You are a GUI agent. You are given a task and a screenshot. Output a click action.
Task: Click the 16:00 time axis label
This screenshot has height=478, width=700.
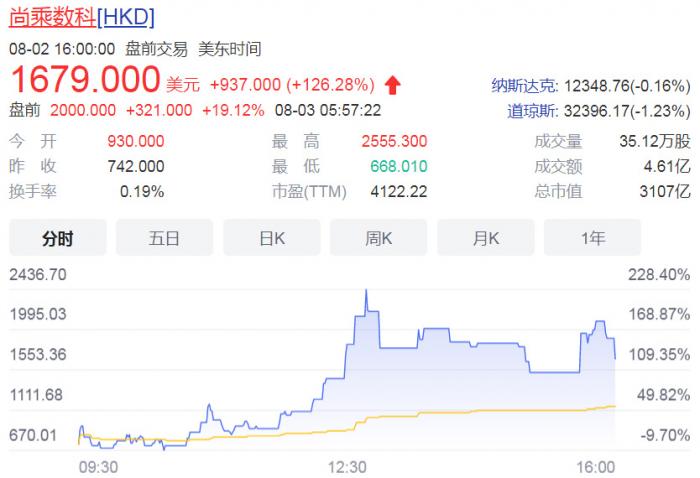tap(597, 466)
